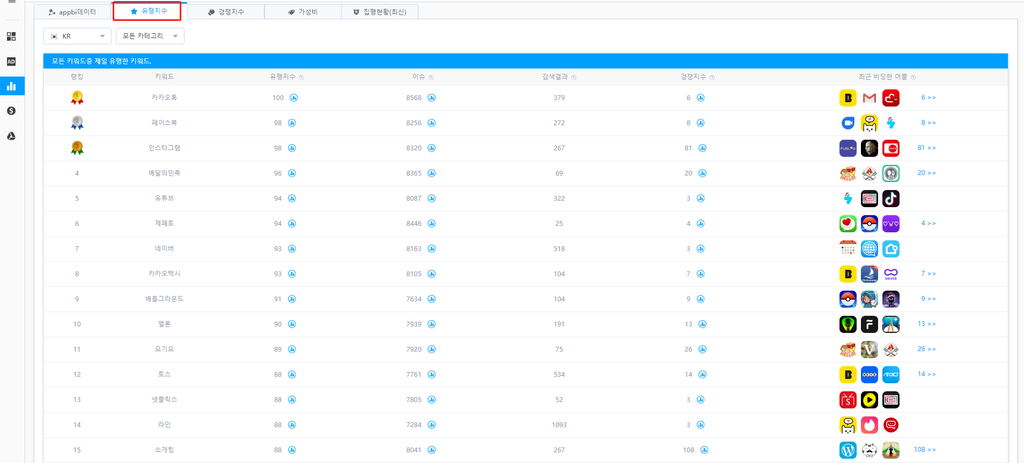
Task: Click the 경쟁지수 column header
Action: click(694, 77)
